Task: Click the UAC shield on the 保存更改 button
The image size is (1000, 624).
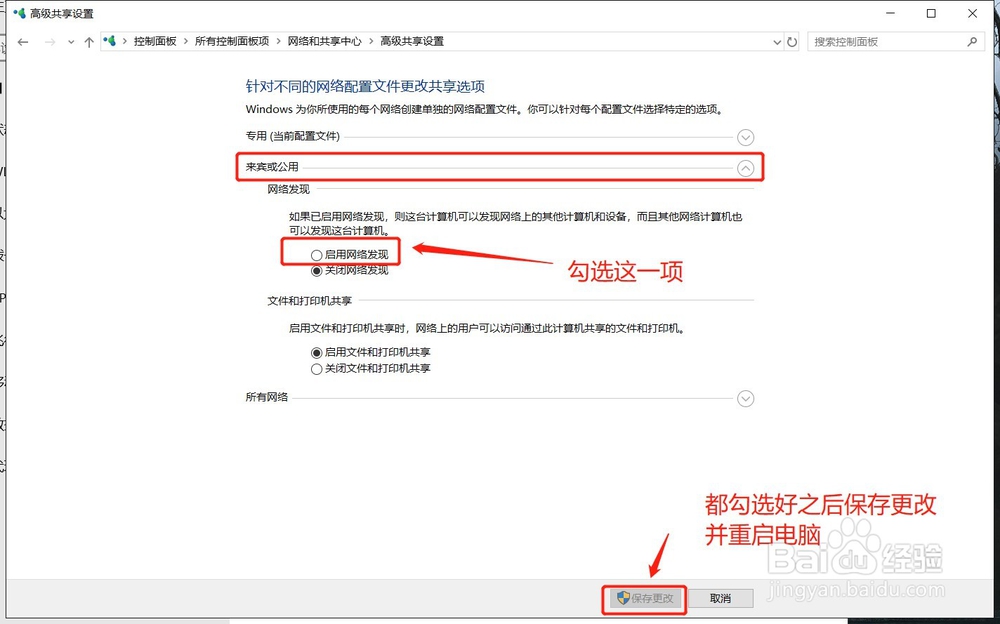Action: point(623,598)
